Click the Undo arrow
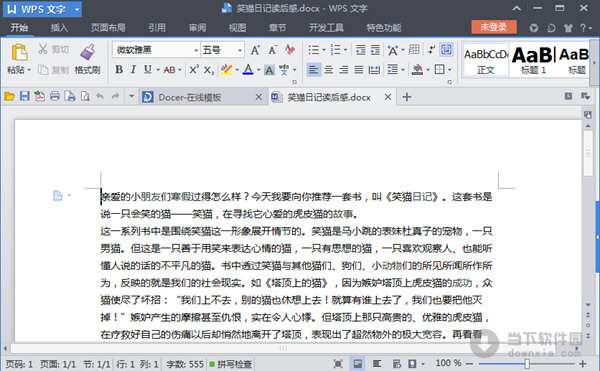Viewport: 600px width, 371px height. point(100,96)
